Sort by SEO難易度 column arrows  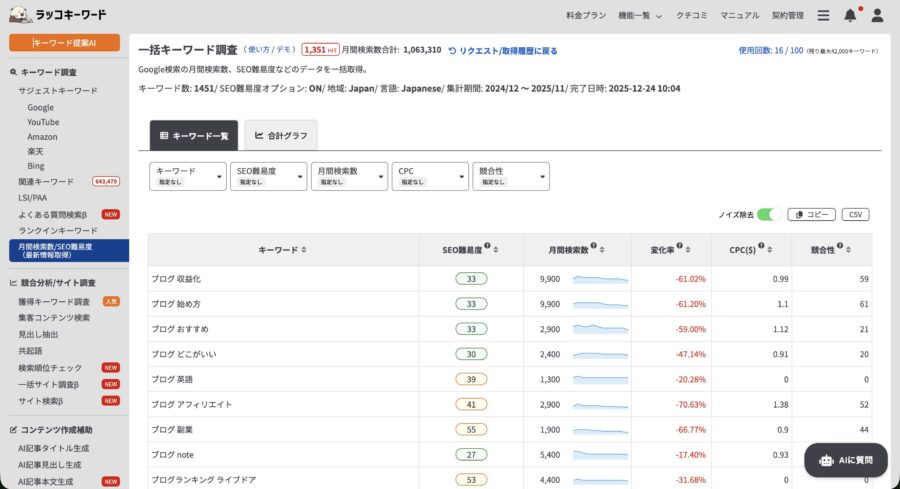coord(496,250)
